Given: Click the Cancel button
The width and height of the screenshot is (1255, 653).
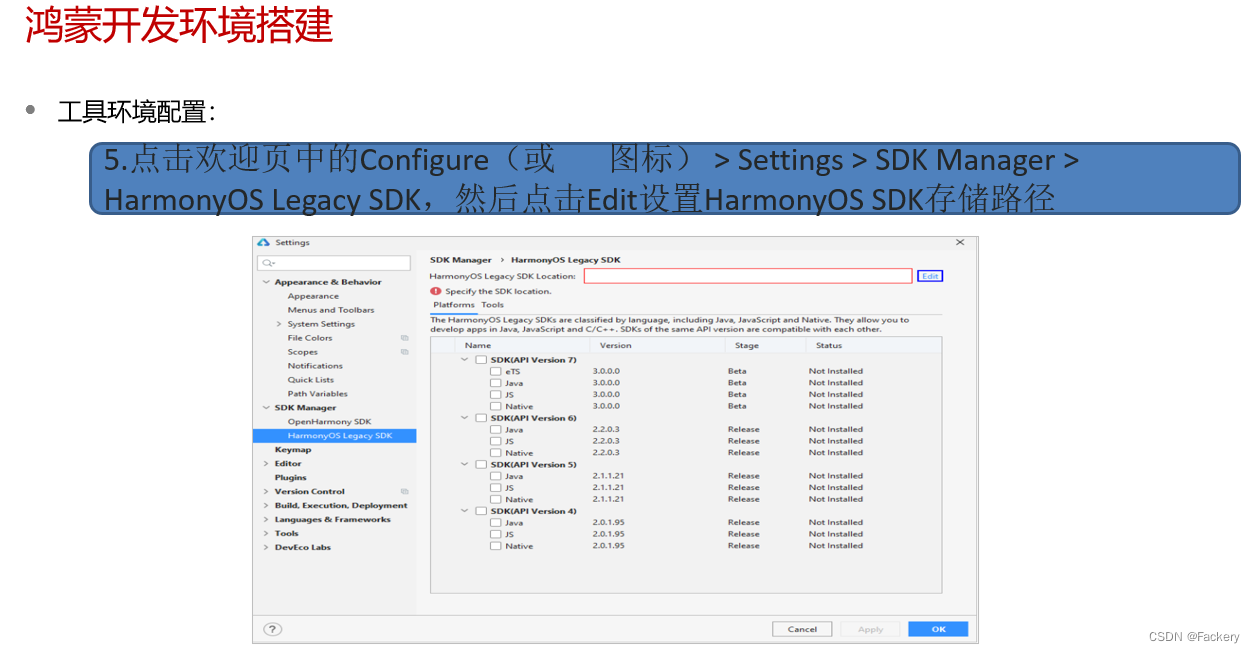Looking at the screenshot, I should tap(802, 629).
